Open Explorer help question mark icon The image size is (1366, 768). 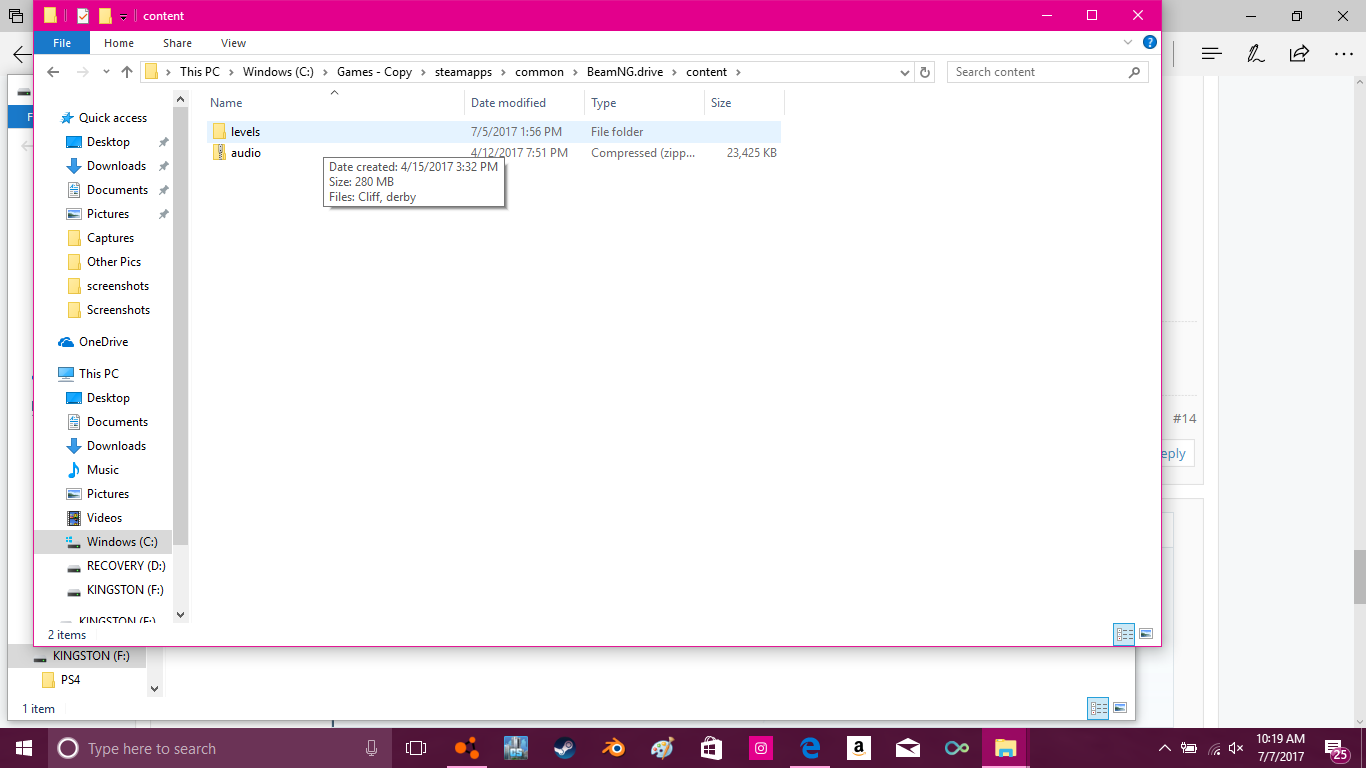click(x=1150, y=43)
